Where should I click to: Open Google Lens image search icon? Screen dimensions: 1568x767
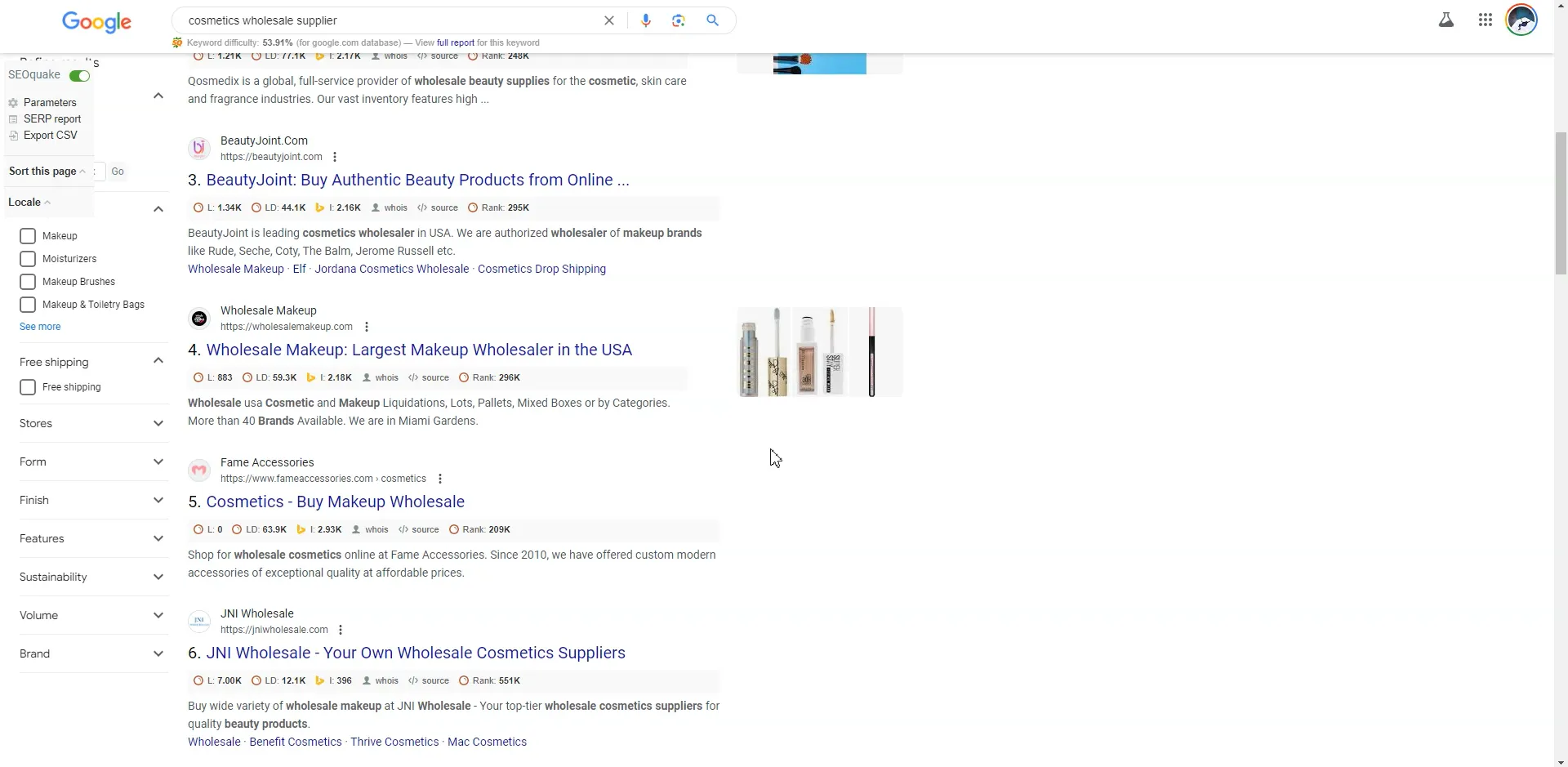click(x=679, y=20)
